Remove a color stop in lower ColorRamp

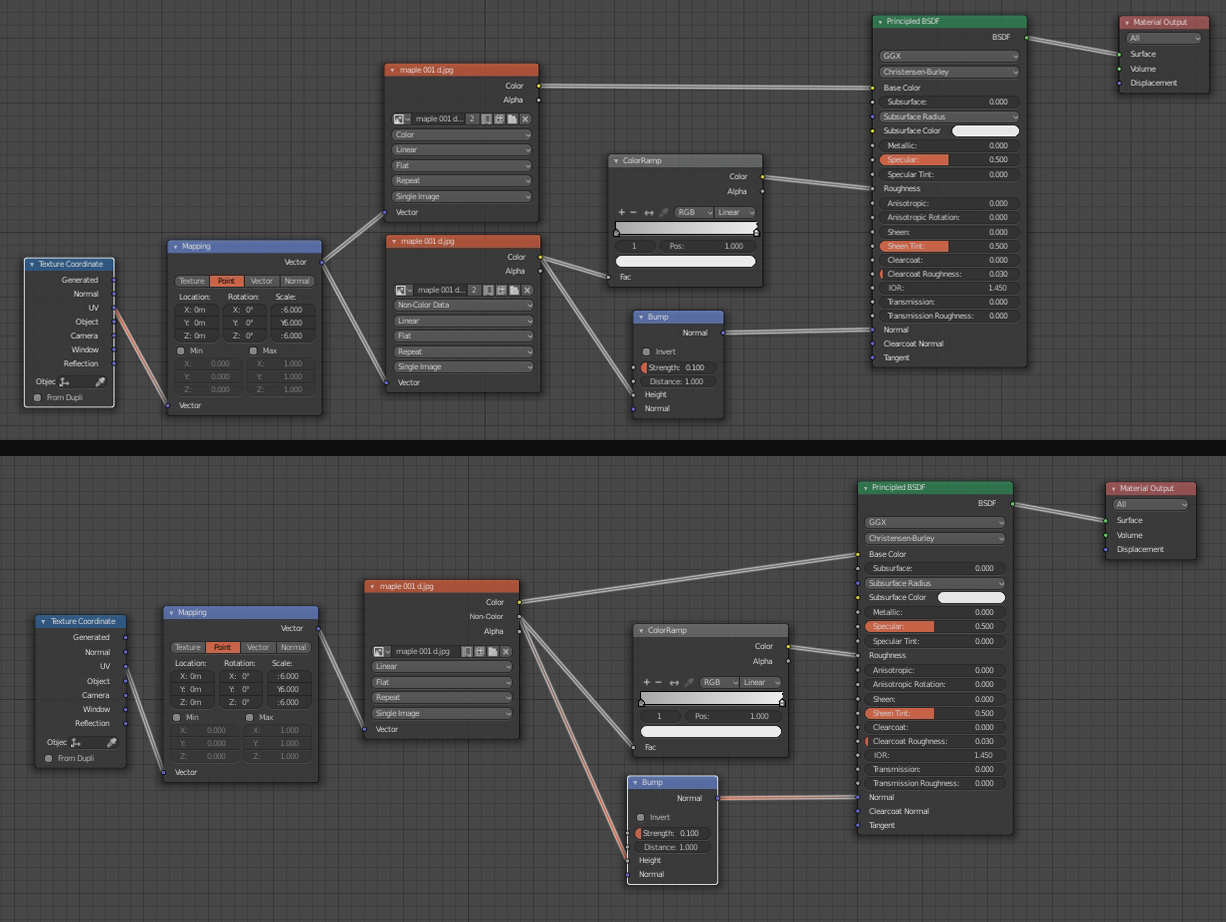pos(658,682)
